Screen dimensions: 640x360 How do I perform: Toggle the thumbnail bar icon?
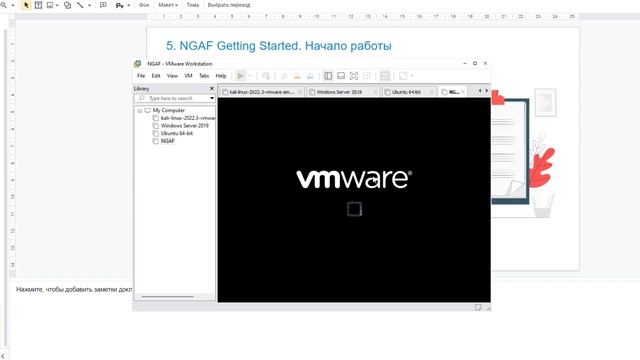click(341, 76)
